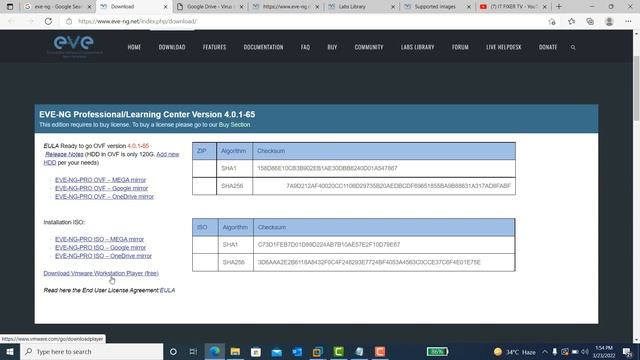Open COMMUNITY in the site navigation

coord(369,47)
